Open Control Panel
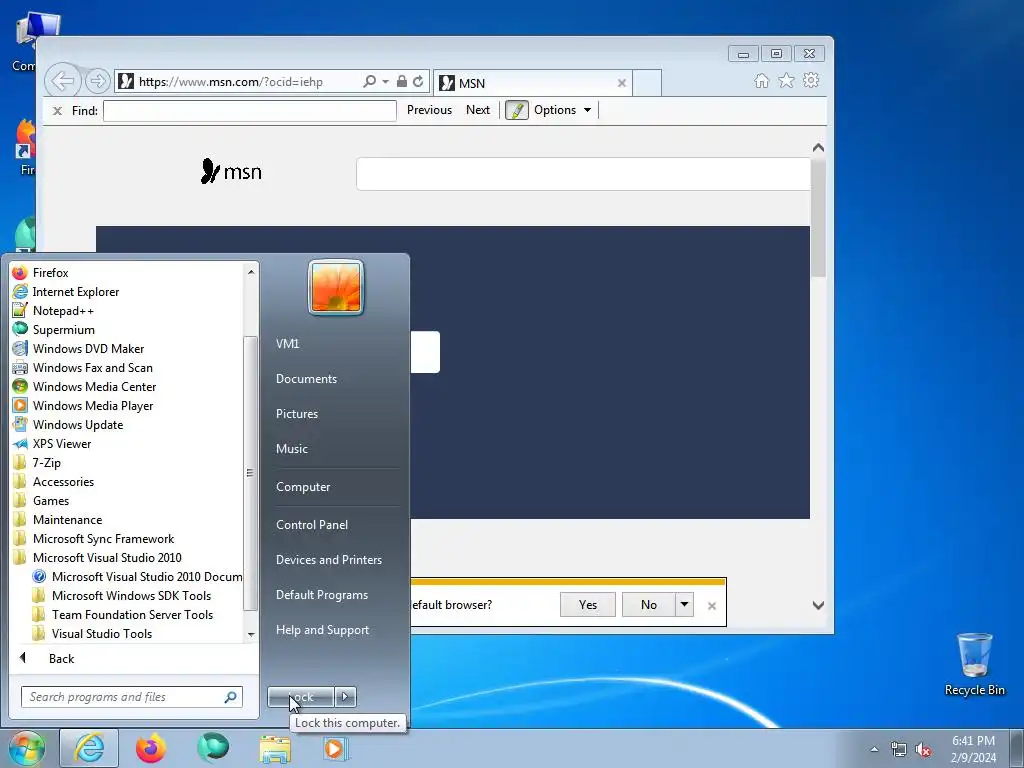Image resolution: width=1024 pixels, height=768 pixels. click(x=312, y=524)
